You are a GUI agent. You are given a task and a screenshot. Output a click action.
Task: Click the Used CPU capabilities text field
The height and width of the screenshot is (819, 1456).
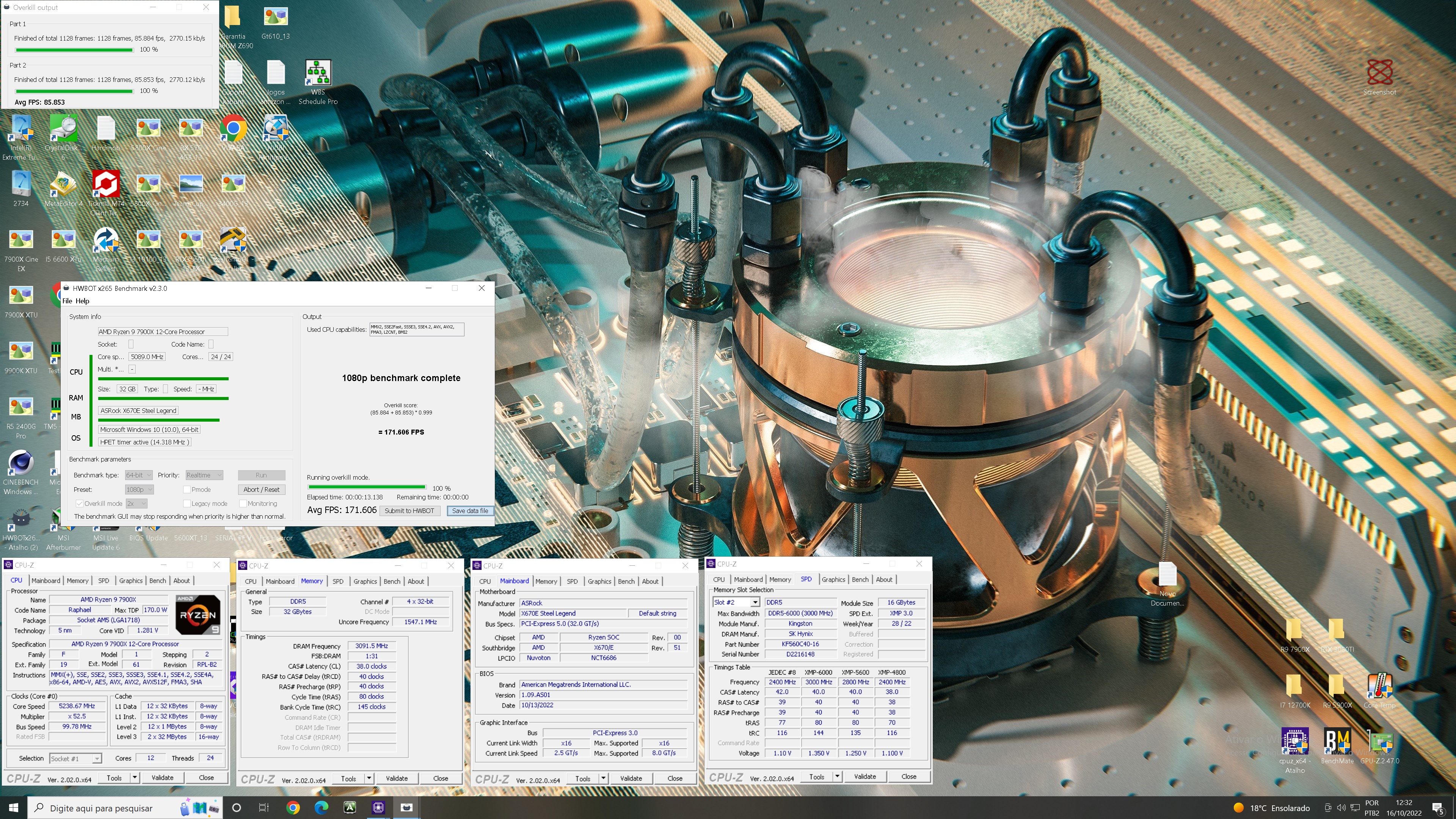point(417,329)
